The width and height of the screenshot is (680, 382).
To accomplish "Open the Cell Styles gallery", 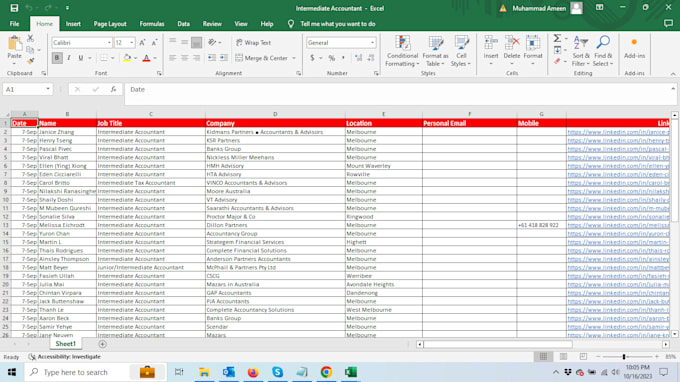I will pyautogui.click(x=461, y=51).
